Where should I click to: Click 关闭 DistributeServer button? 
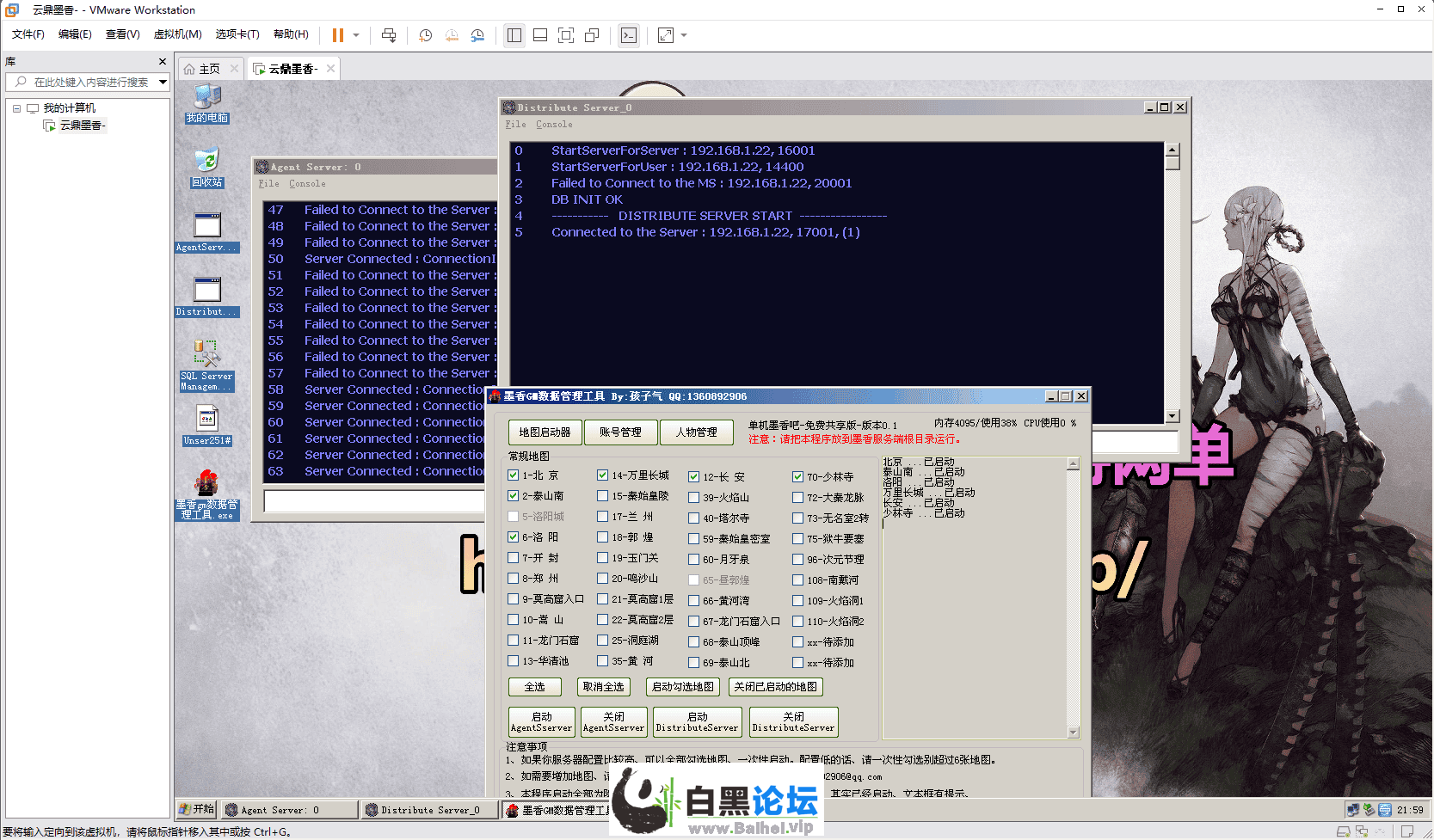click(794, 722)
